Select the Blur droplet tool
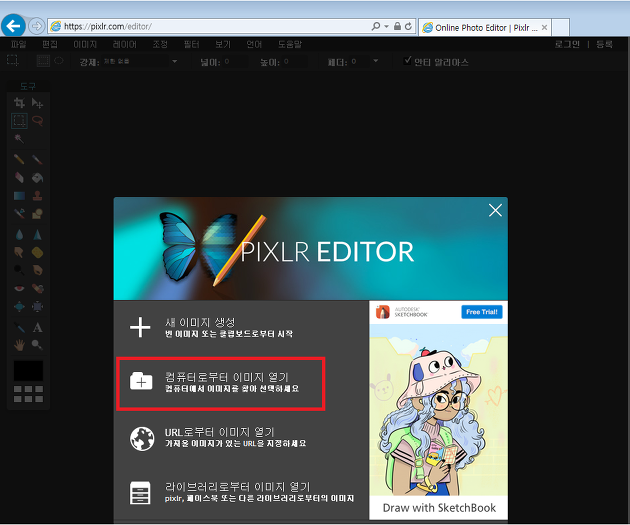Screen dimensions: 630x525 (x=19, y=234)
